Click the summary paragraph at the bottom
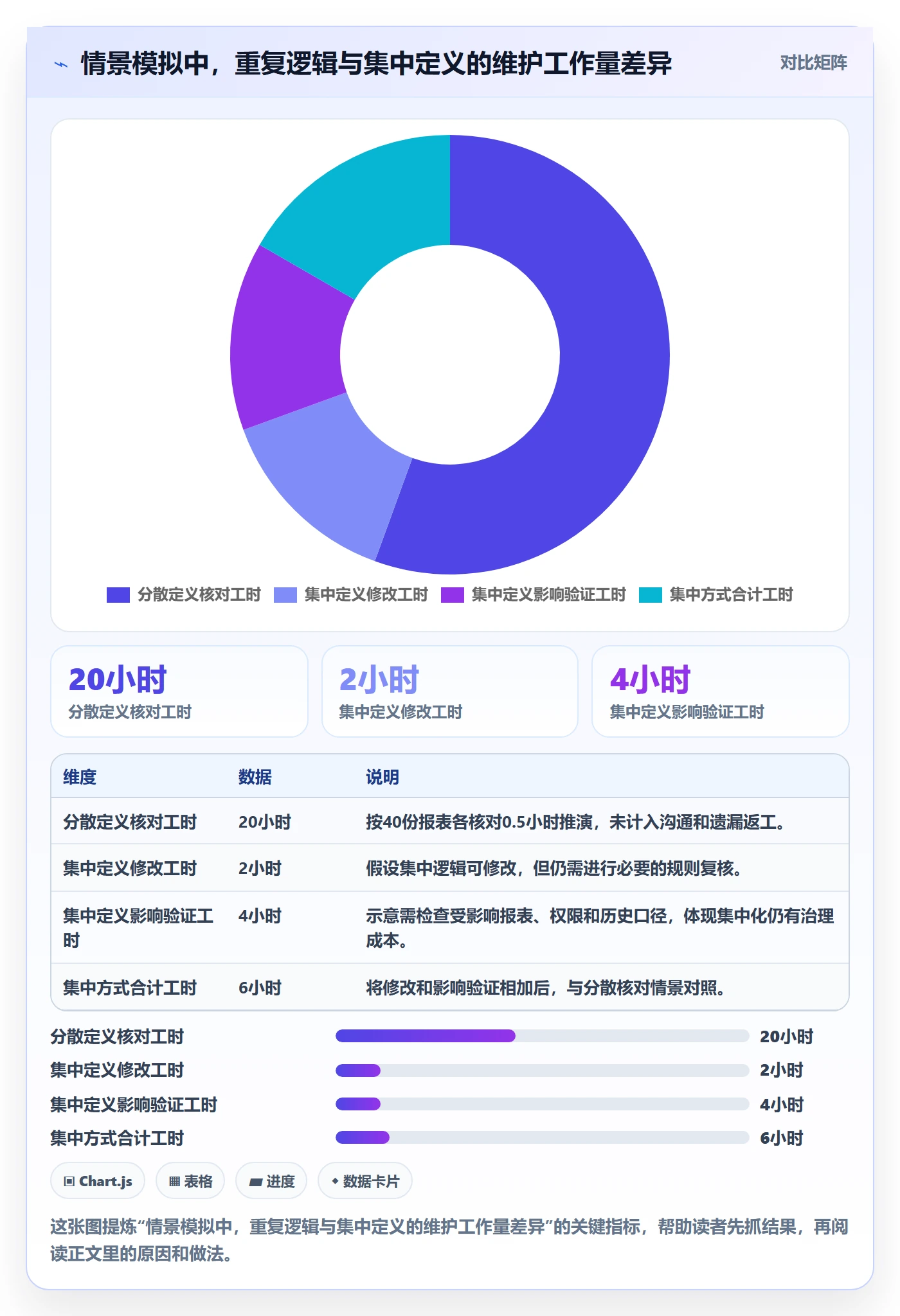900x1316 pixels. [449, 1240]
